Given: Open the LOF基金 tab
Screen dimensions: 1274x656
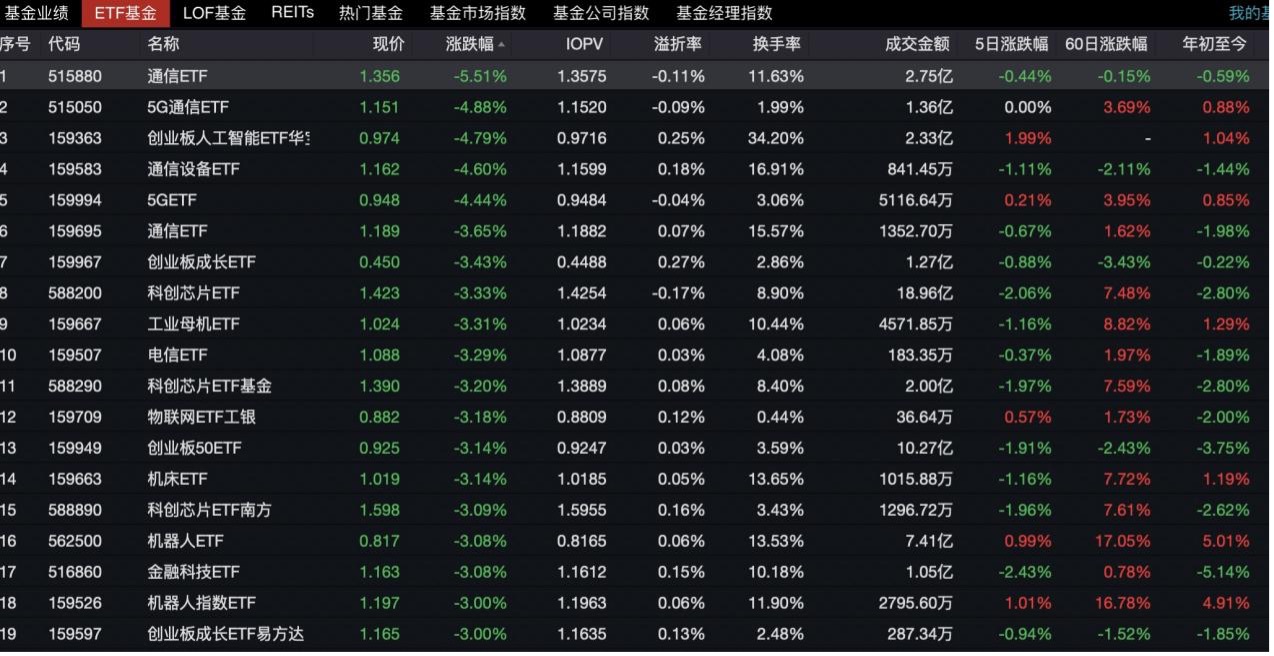Looking at the screenshot, I should pos(214,13).
